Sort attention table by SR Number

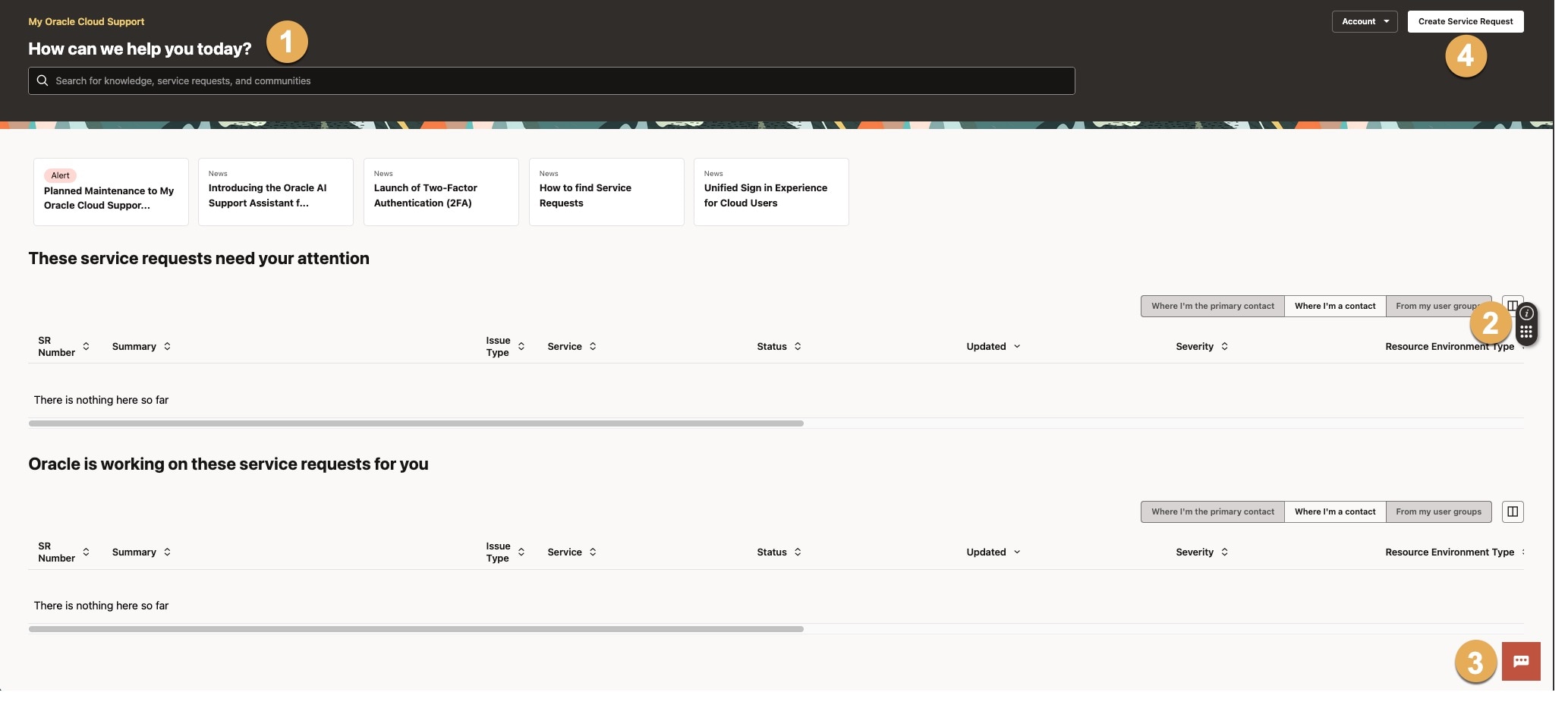(x=86, y=346)
